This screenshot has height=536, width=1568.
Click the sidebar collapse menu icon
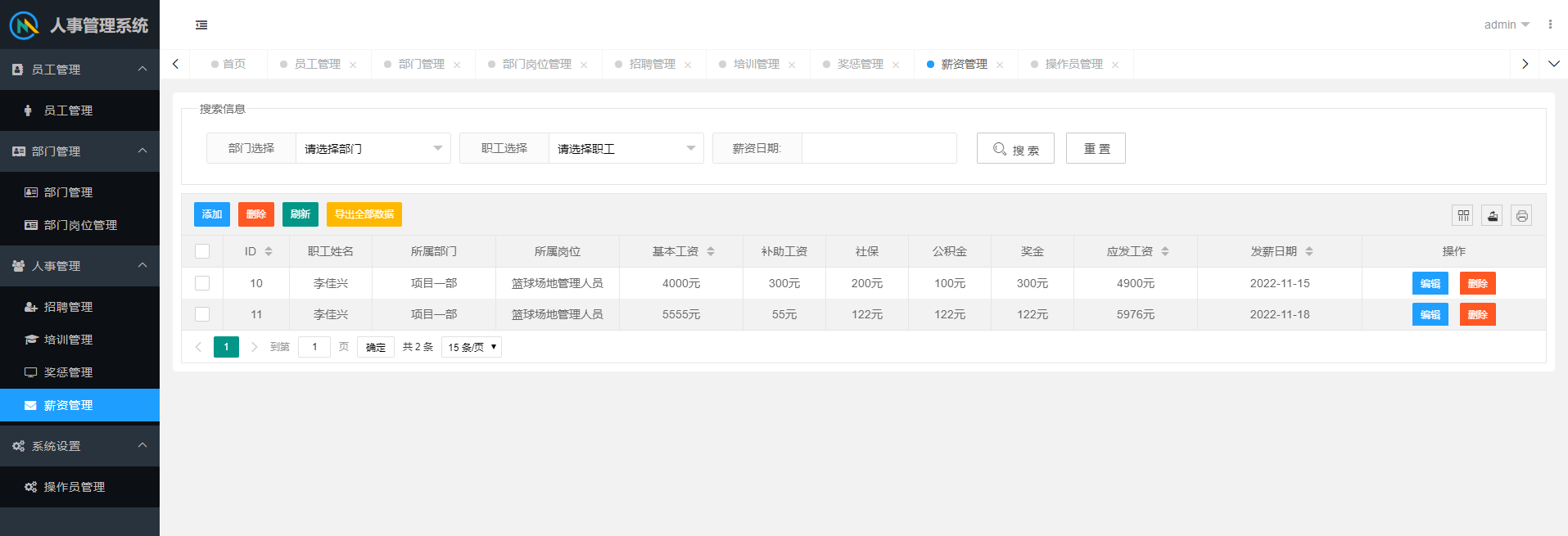pyautogui.click(x=201, y=25)
